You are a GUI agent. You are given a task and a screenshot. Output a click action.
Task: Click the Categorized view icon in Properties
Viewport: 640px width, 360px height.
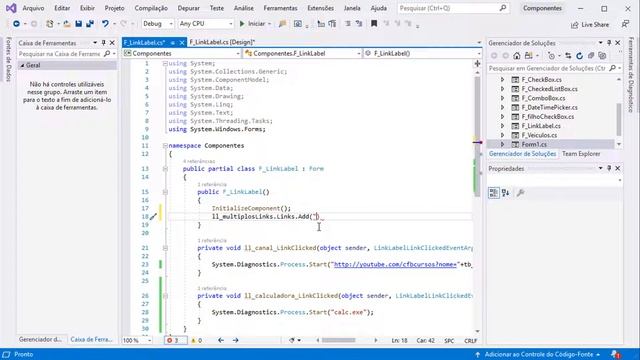(493, 193)
